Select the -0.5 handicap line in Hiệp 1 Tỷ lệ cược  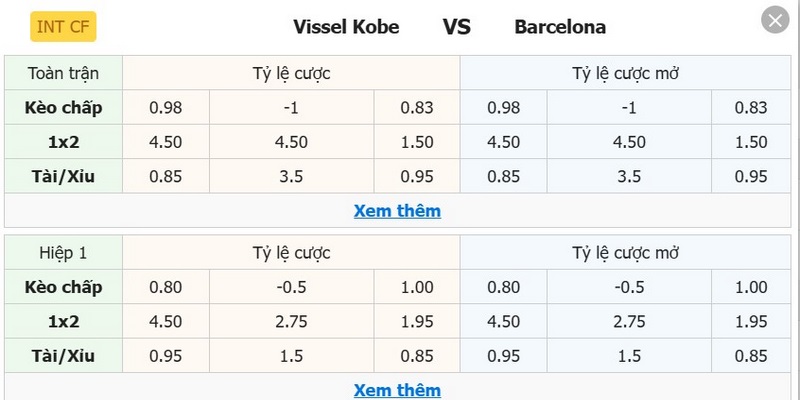tap(291, 287)
